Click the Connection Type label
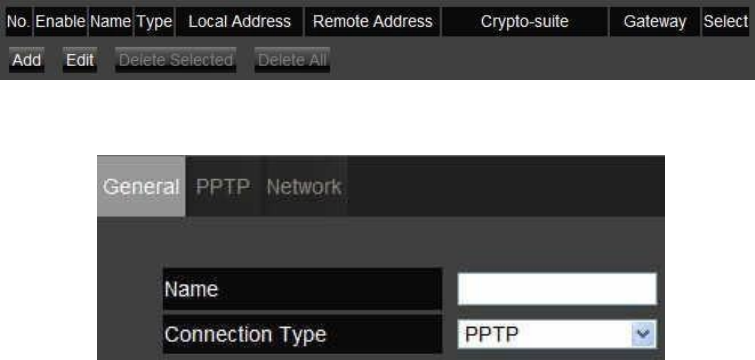 [245, 334]
